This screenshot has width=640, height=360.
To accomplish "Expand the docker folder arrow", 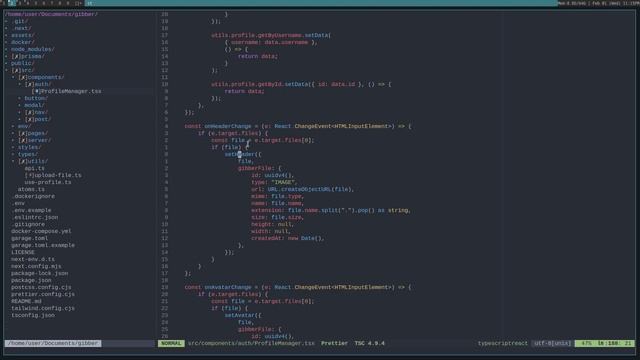I will coord(6,42).
